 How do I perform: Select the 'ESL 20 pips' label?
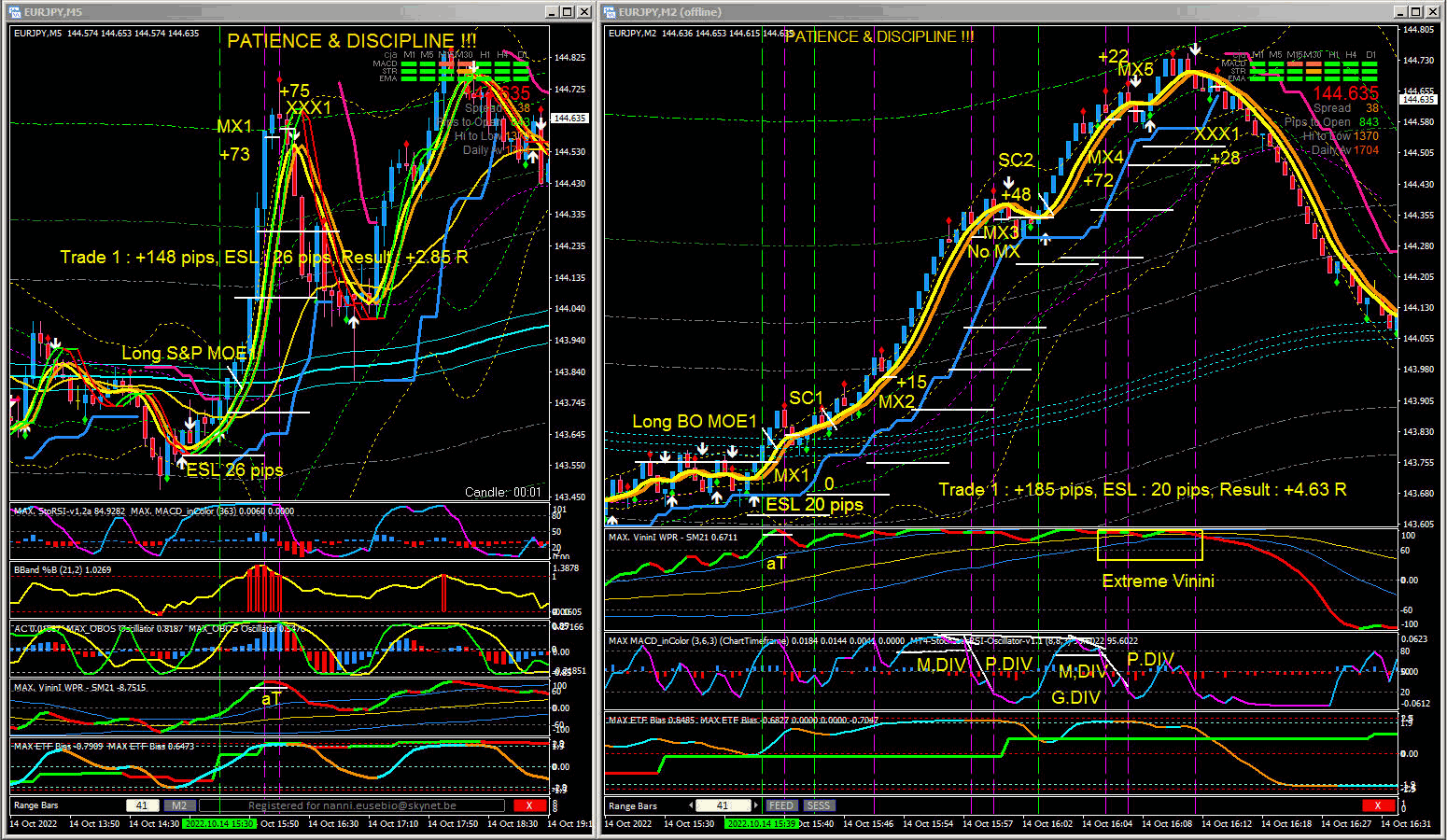click(814, 505)
